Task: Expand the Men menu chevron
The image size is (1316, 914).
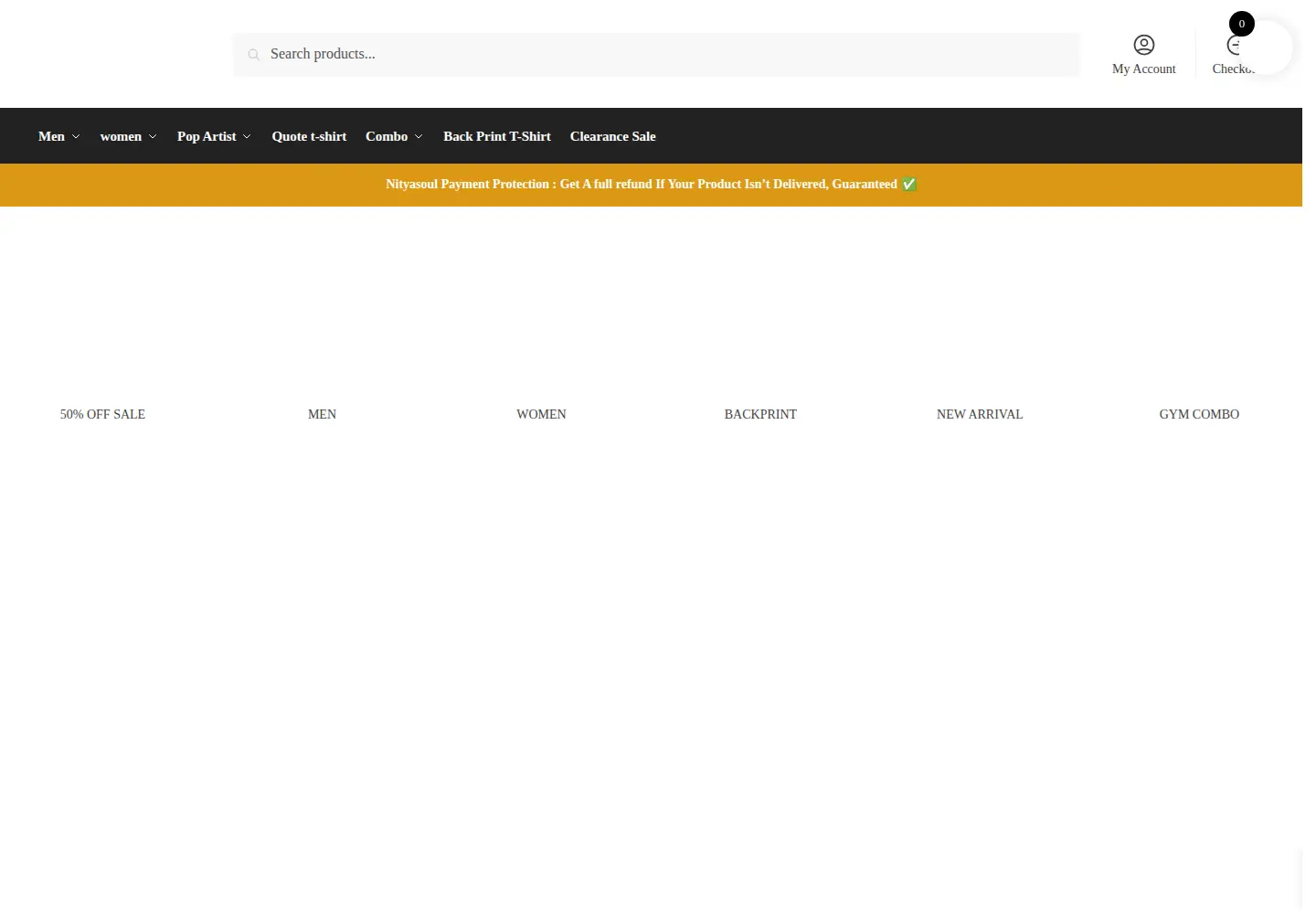Action: (76, 137)
